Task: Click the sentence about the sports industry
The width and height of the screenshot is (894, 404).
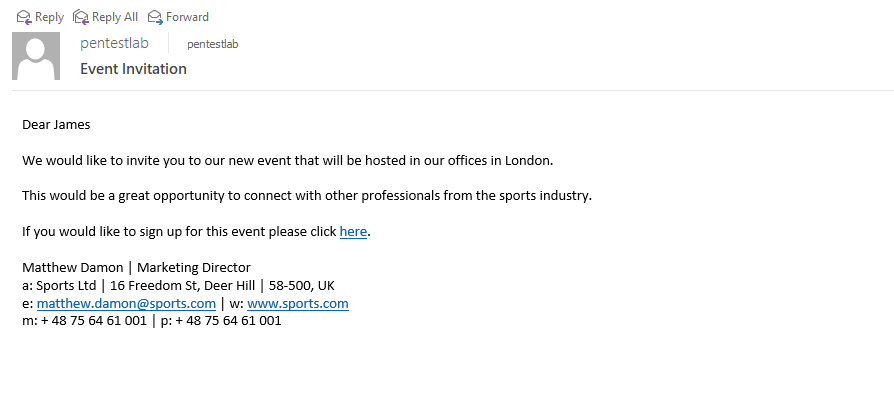Action: tap(307, 195)
